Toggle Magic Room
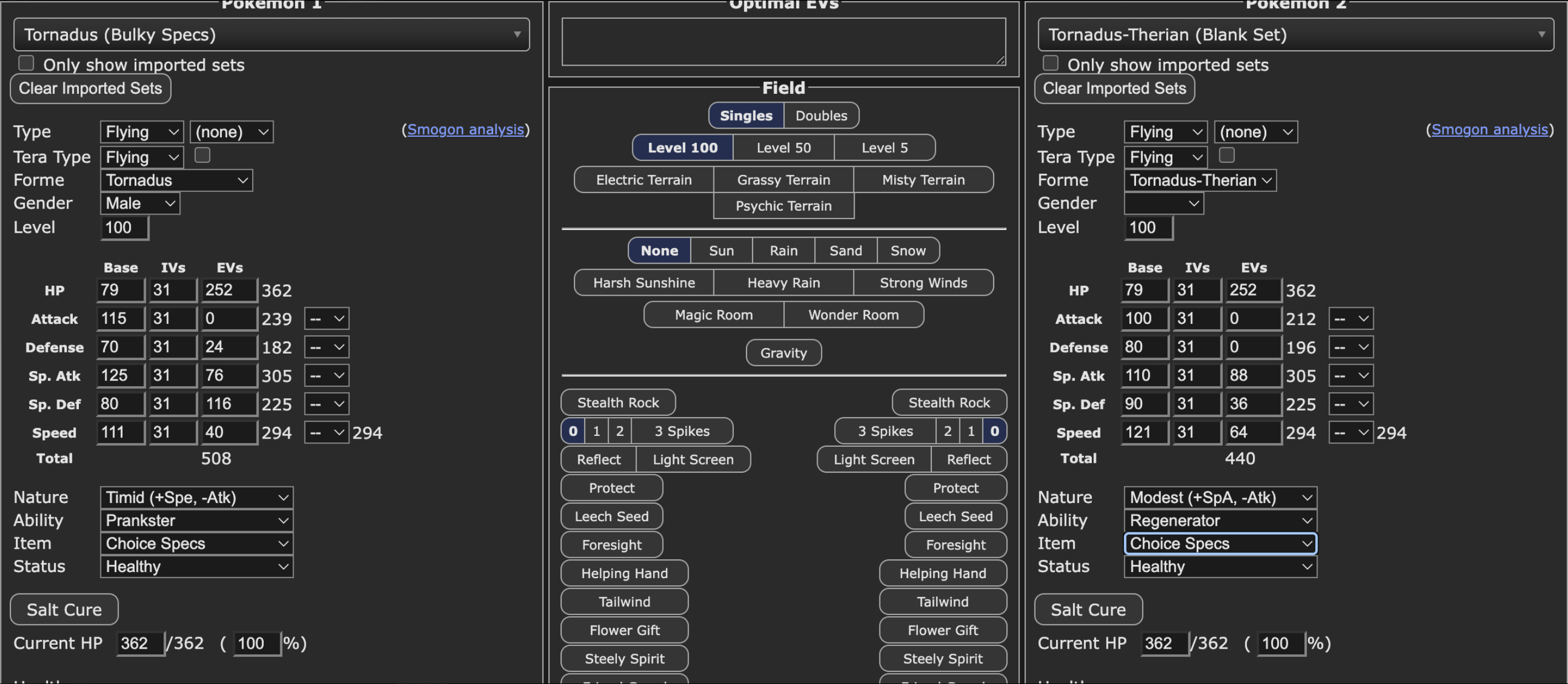Screen dimensions: 1568x684 [x=713, y=314]
